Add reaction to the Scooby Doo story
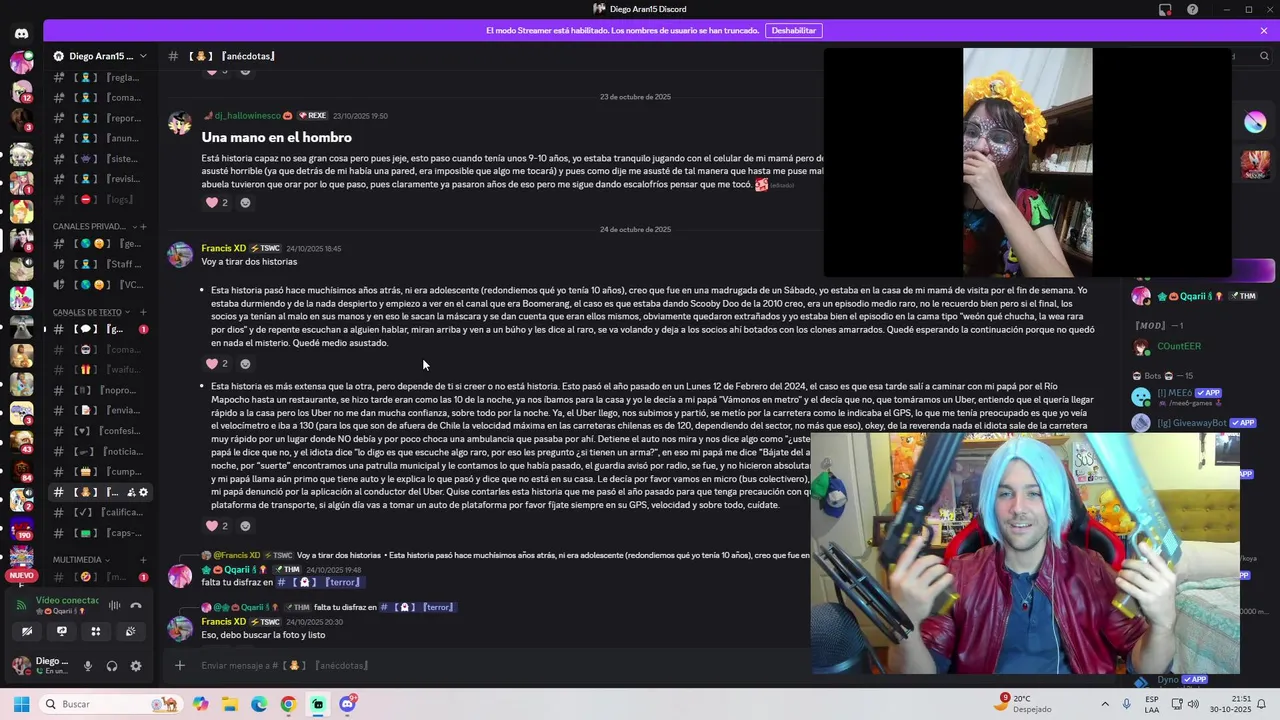 245,364
